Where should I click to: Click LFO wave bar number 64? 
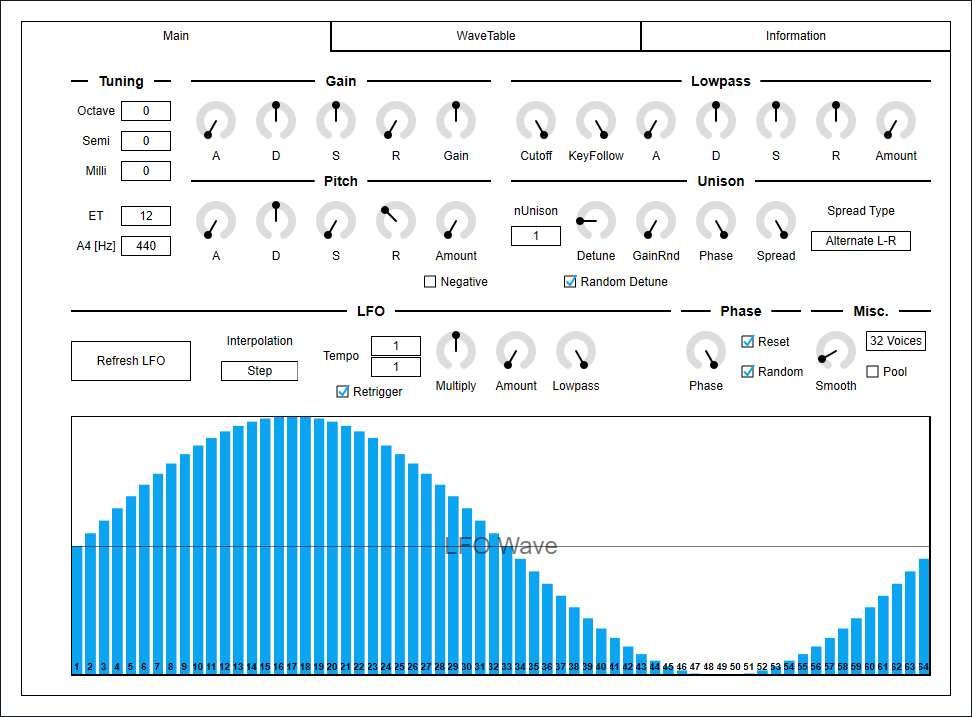[x=924, y=616]
